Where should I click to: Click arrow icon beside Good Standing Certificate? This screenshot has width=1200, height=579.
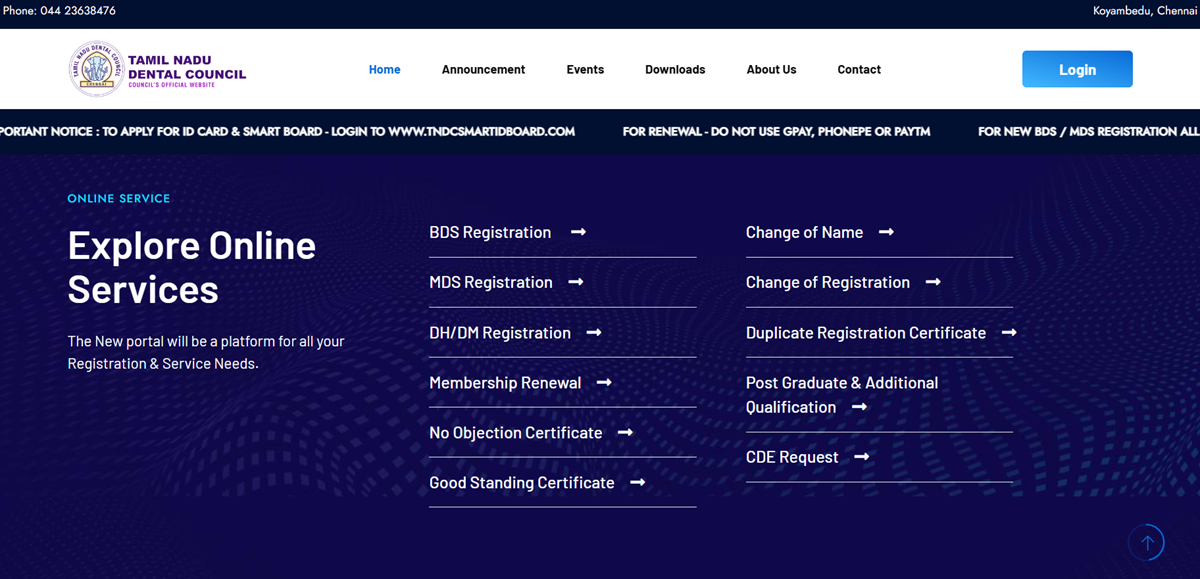637,483
